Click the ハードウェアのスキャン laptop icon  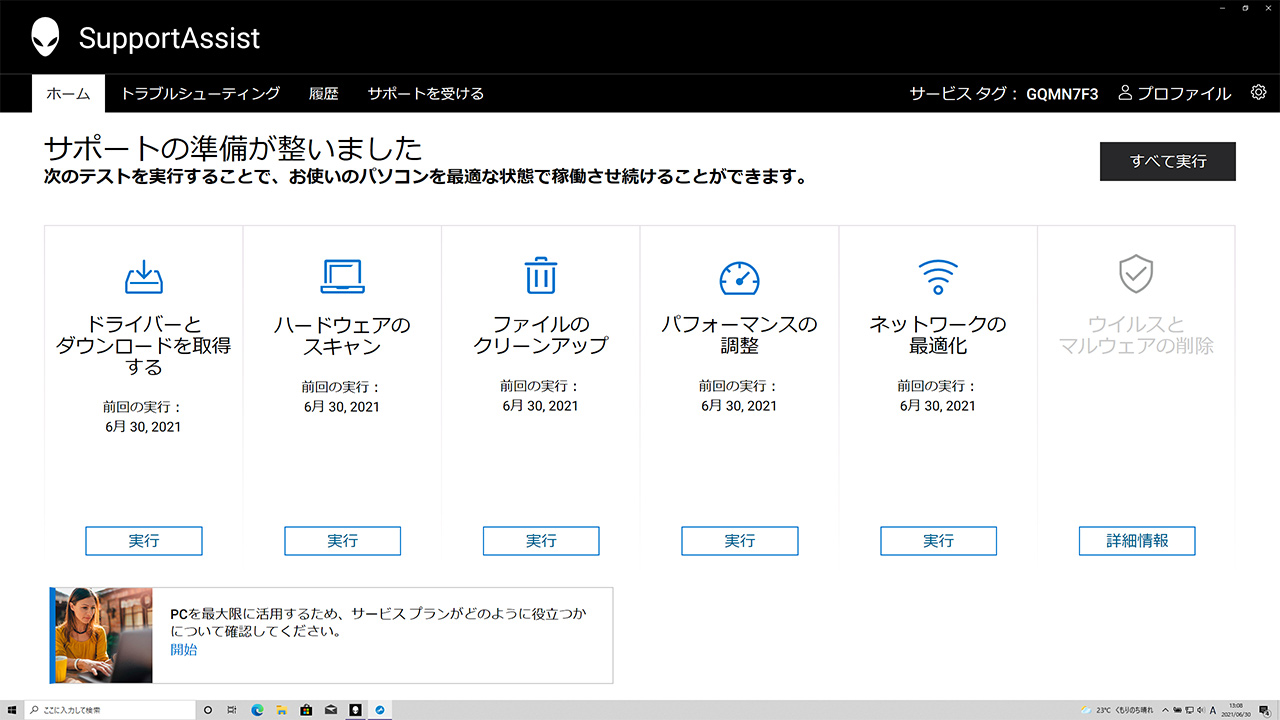(342, 276)
